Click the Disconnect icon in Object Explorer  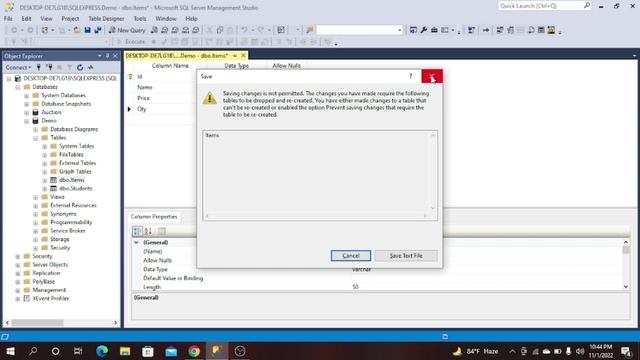pos(49,67)
